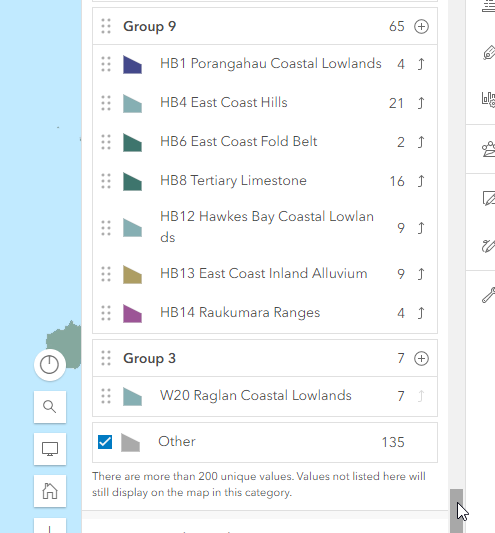The width and height of the screenshot is (495, 533).
Task: Open the chart configuration icon in right toolbar
Action: 489,99
